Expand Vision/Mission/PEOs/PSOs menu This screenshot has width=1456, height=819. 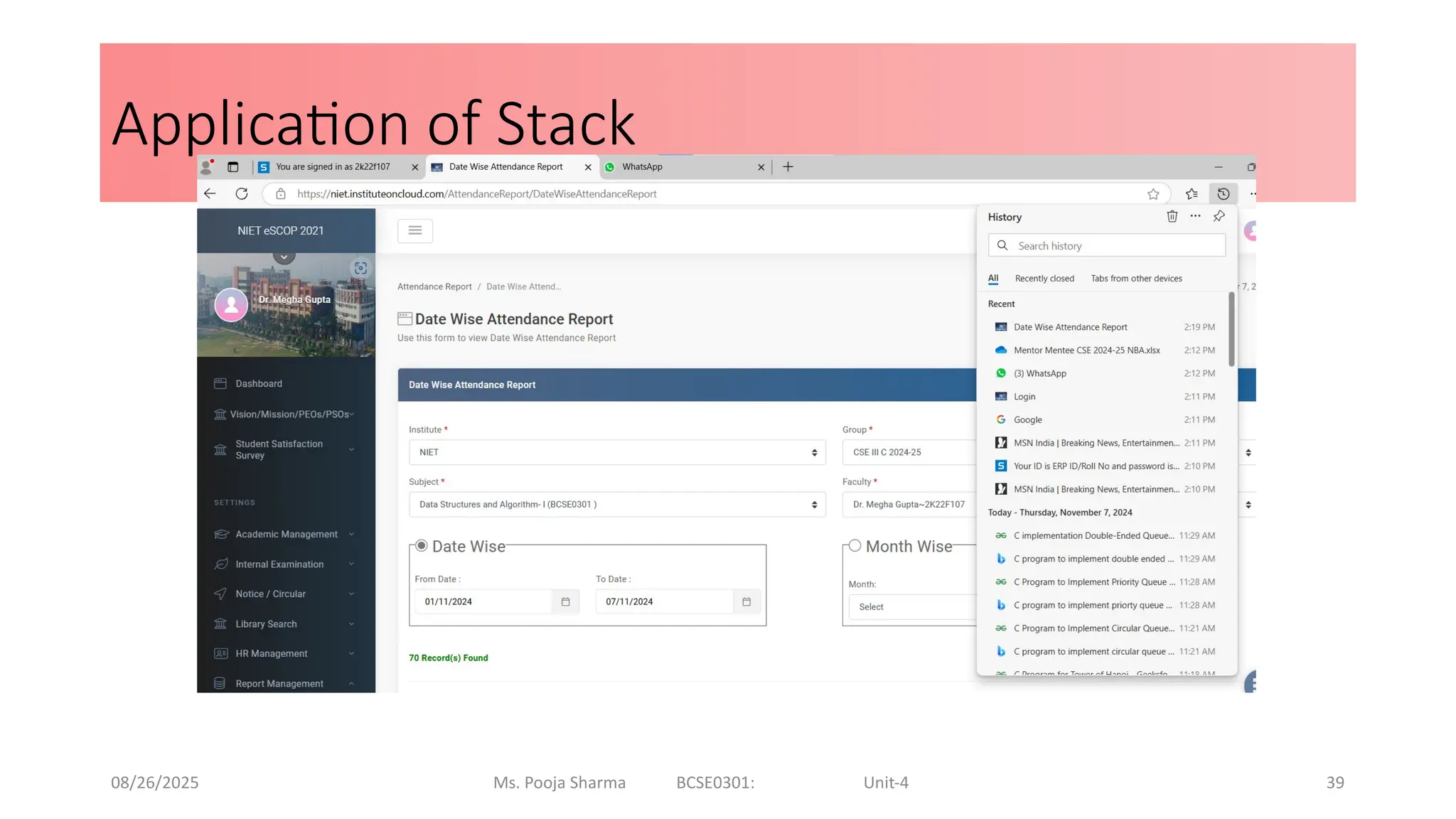click(x=287, y=414)
